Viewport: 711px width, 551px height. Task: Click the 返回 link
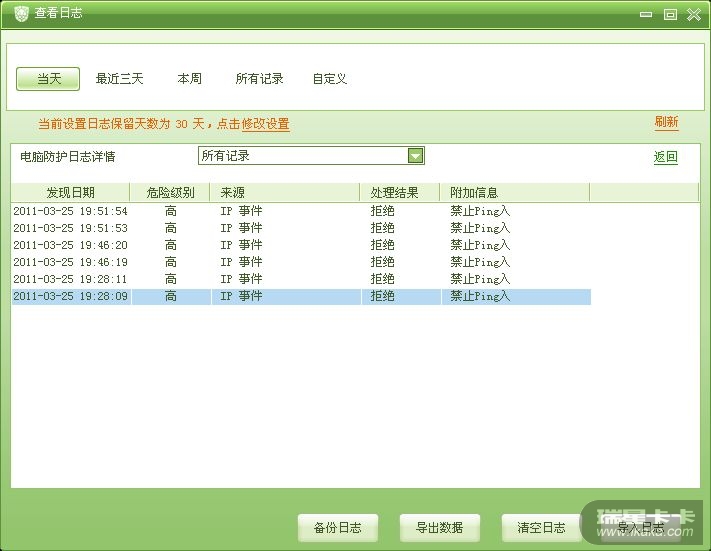pos(665,157)
